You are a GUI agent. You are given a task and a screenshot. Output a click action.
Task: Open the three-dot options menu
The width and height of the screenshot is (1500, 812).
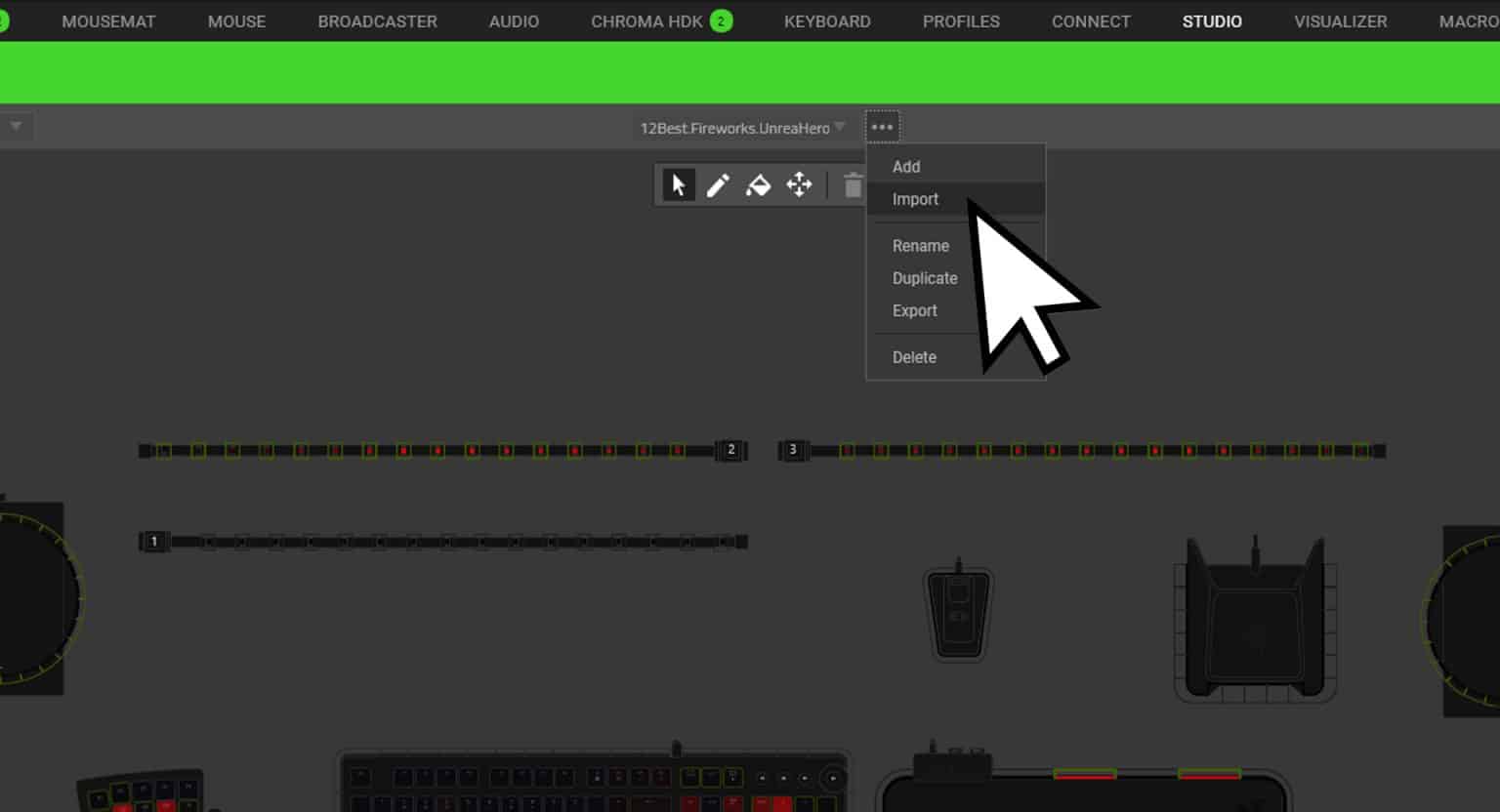click(882, 126)
